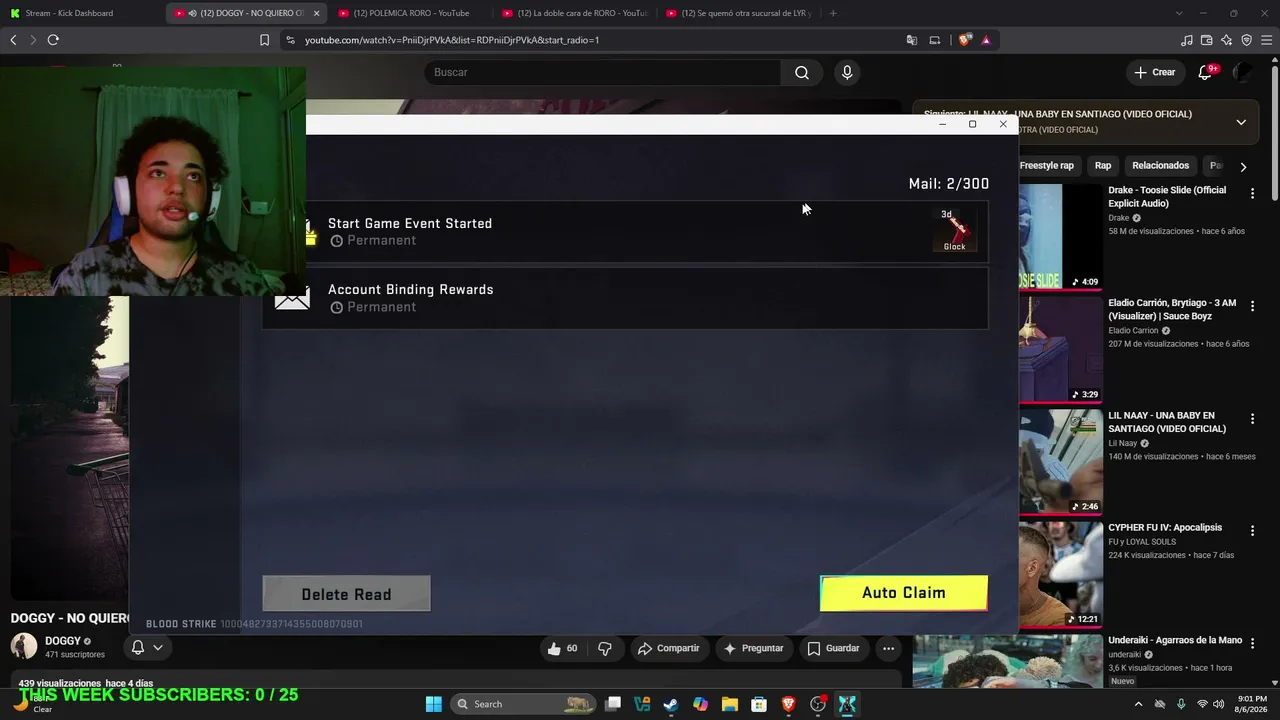Switch to Se quemó otra sucursal tab
This screenshot has width=1280, height=720.
click(x=738, y=13)
